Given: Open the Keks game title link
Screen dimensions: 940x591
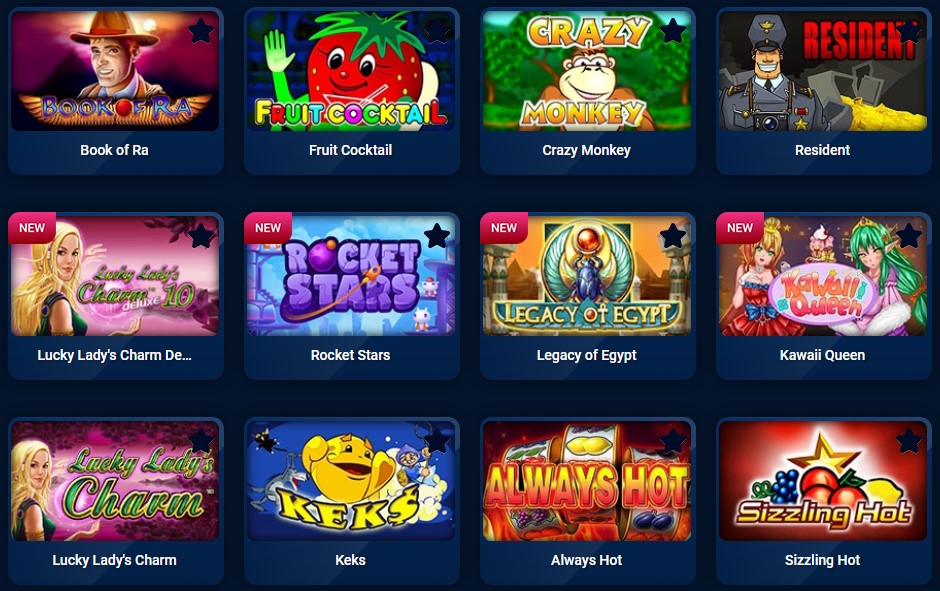Looking at the screenshot, I should 351,560.
